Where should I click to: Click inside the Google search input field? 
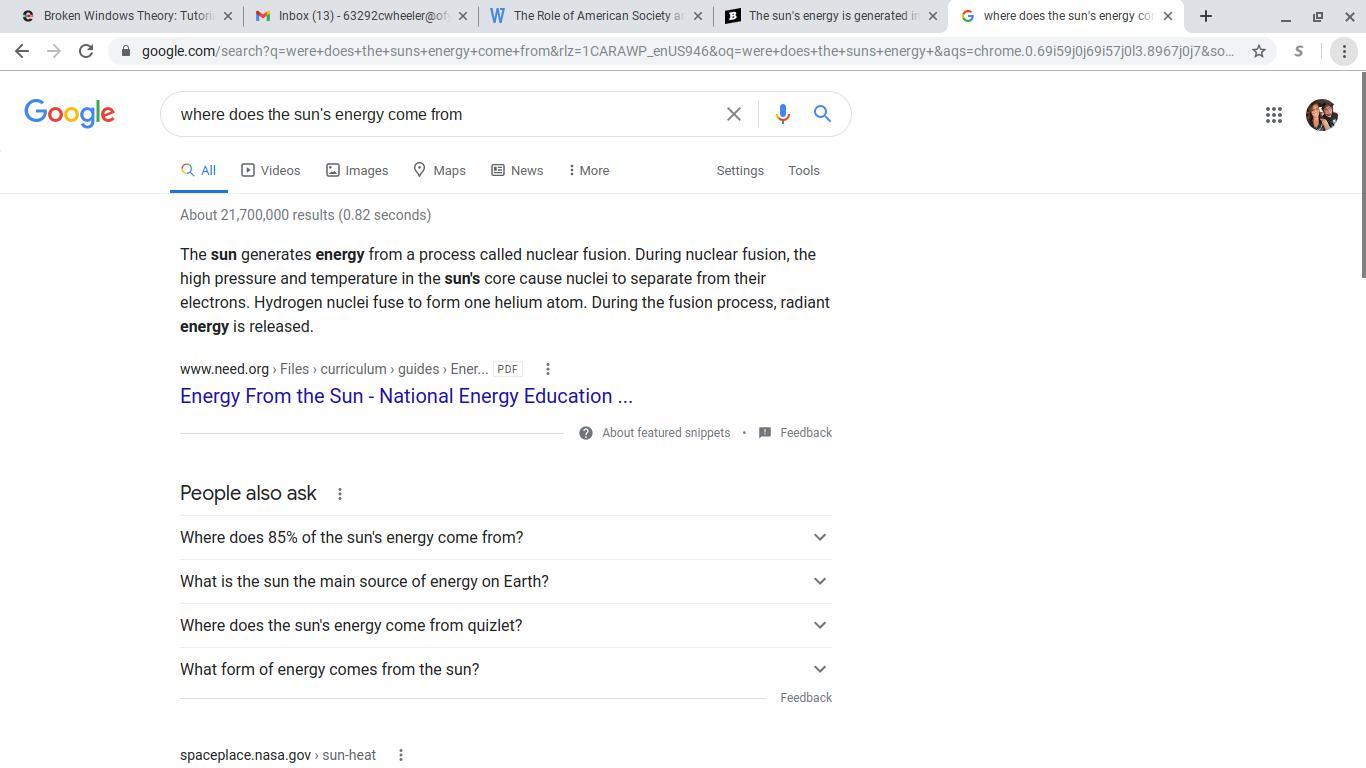(440, 115)
